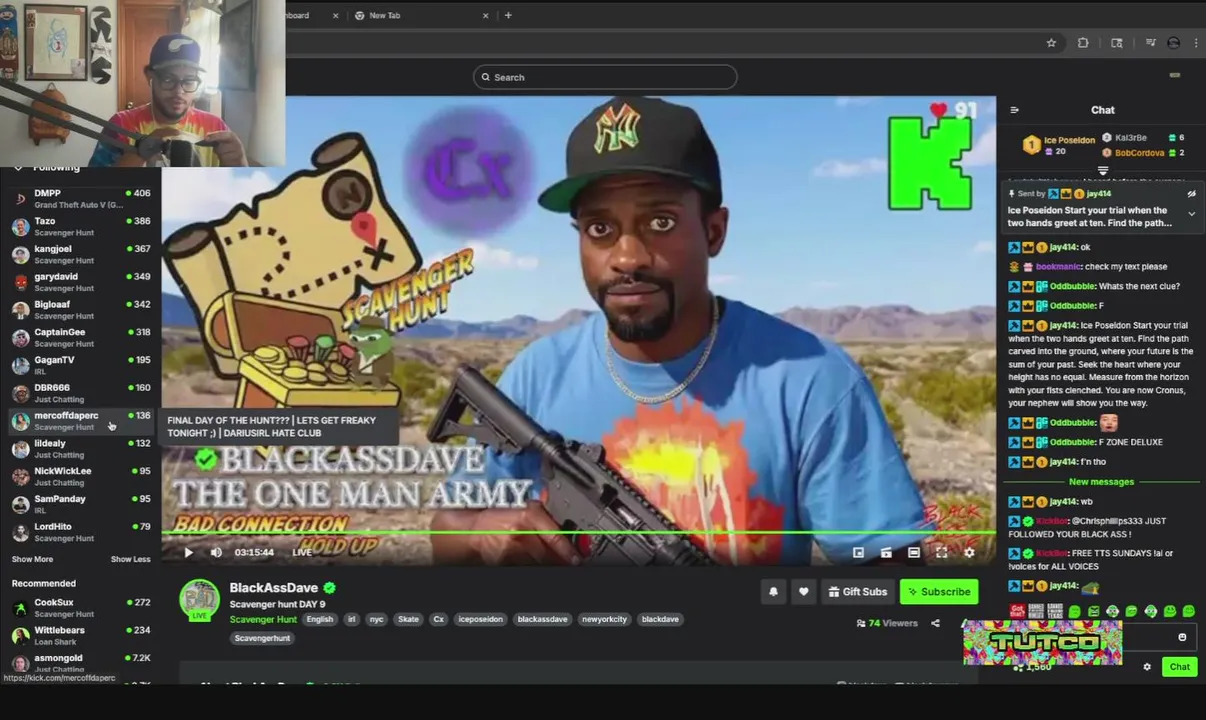
Task: Click the green Subscribe button
Action: point(938,592)
